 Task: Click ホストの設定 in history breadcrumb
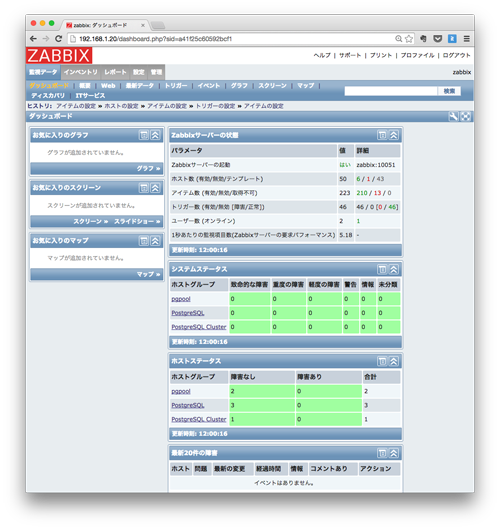(x=121, y=106)
